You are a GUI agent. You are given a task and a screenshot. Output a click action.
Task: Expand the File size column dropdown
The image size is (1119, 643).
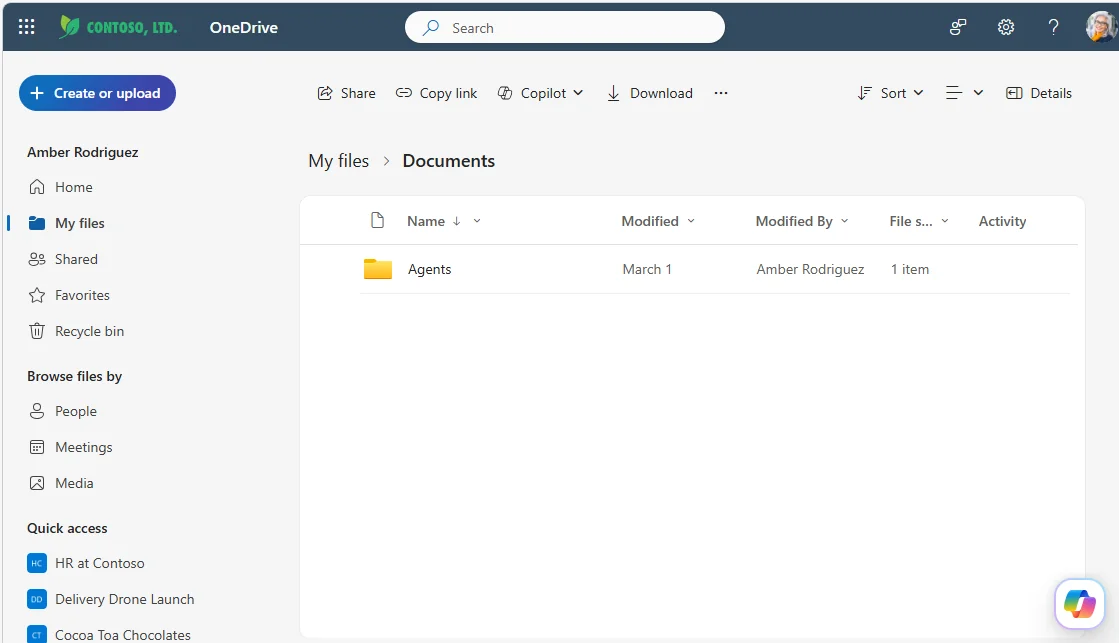point(944,221)
